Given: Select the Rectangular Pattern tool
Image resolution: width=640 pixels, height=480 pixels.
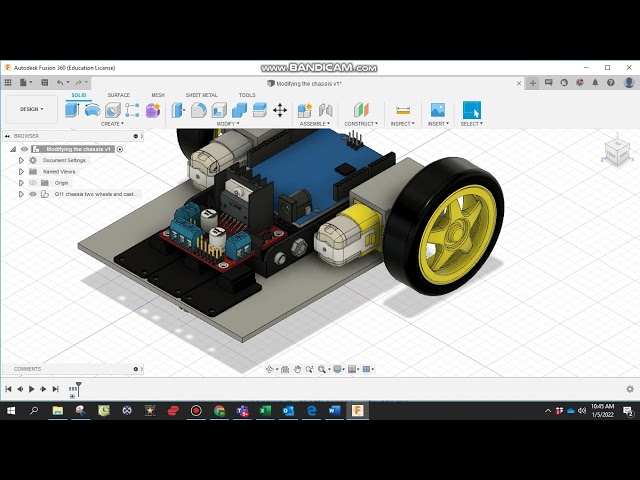Looking at the screenshot, I should (132, 110).
